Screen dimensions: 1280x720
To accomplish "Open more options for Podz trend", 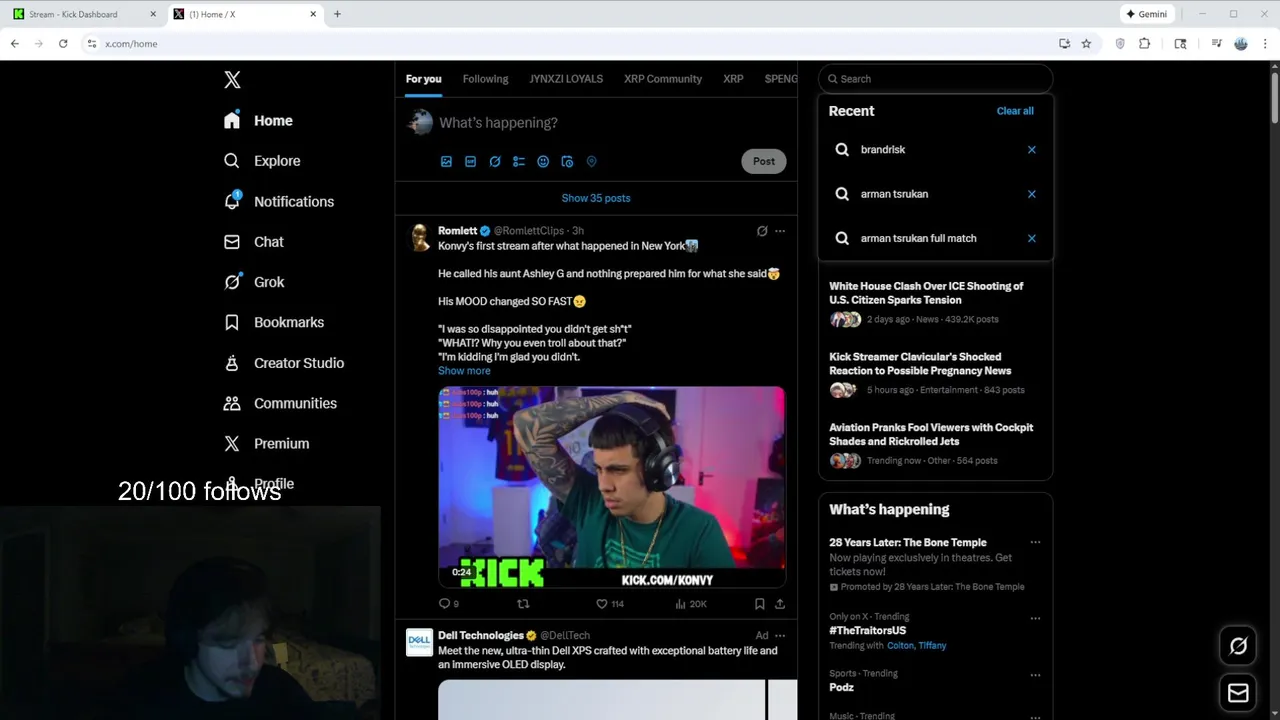I will click(1035, 675).
